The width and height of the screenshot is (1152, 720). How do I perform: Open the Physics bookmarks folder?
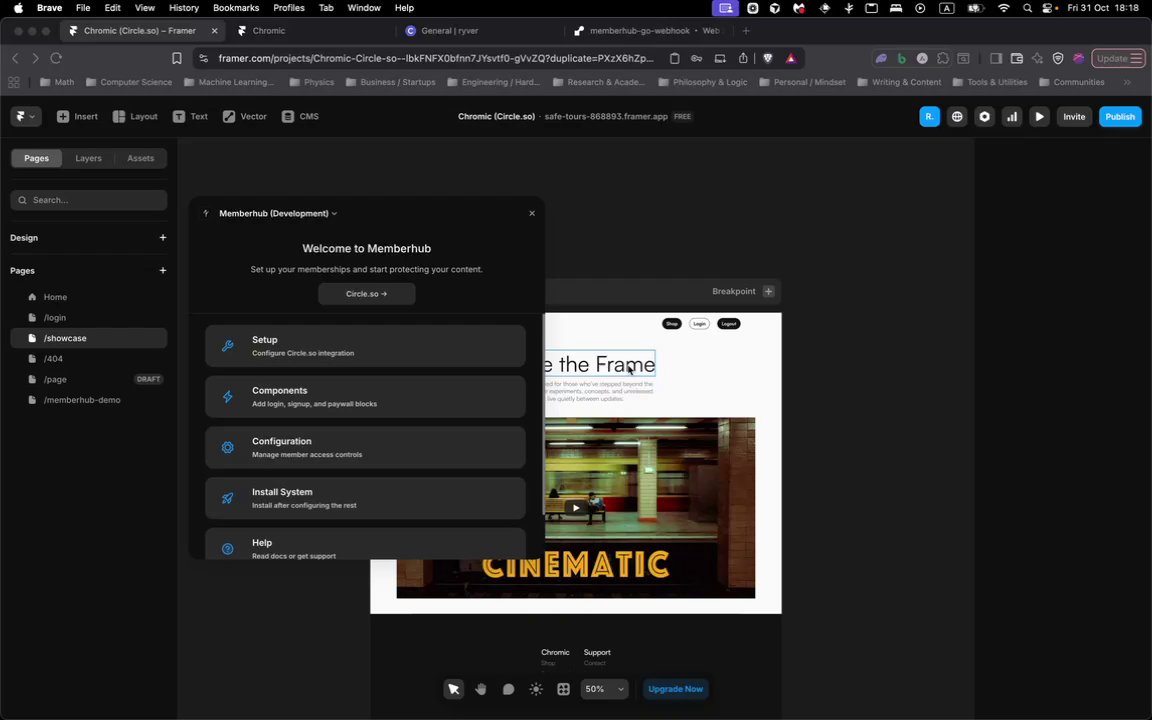pyautogui.click(x=312, y=82)
